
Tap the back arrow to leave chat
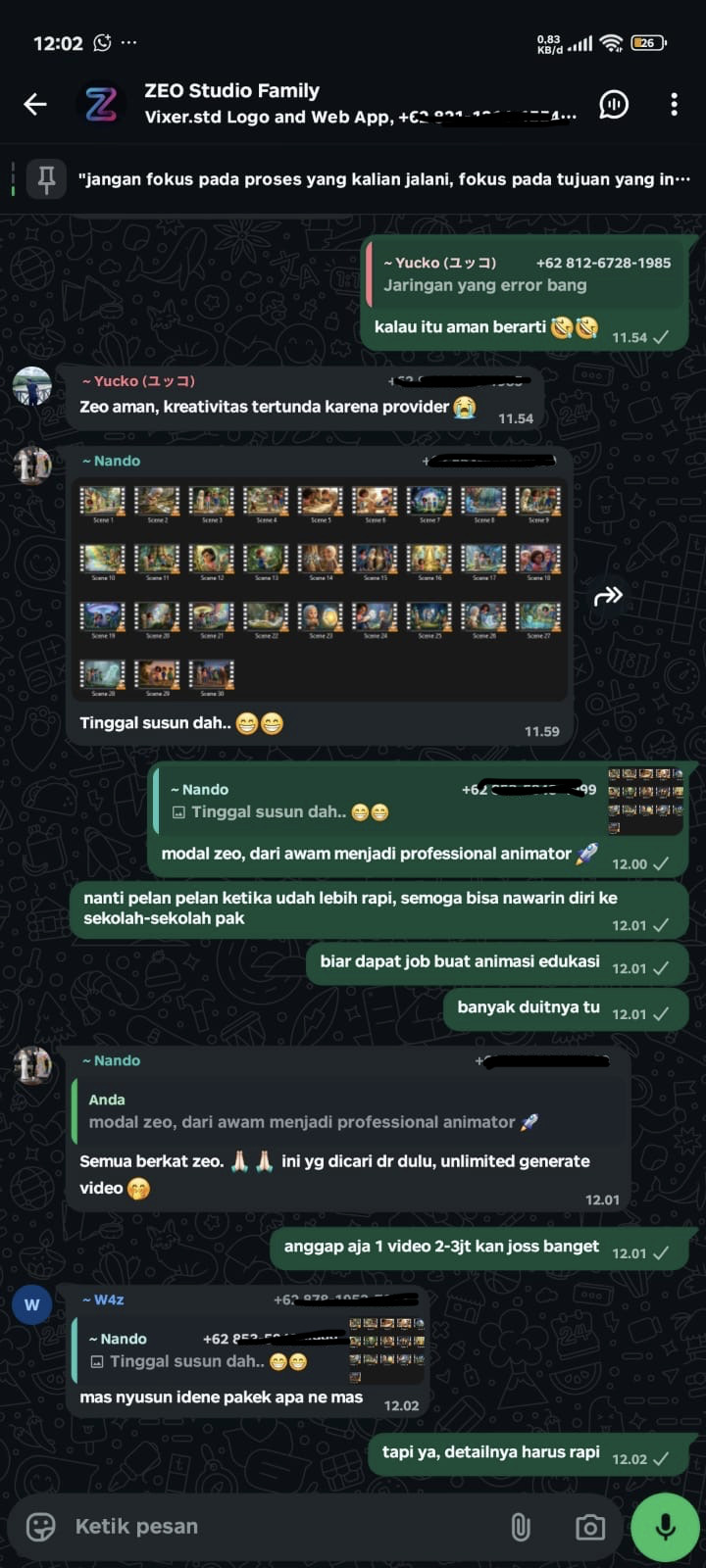coord(35,104)
